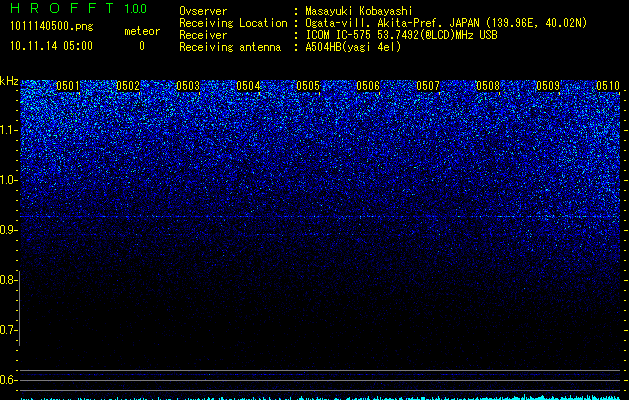Click the 0508 time marker
Image resolution: width=629 pixels, height=400 pixels.
488,86
